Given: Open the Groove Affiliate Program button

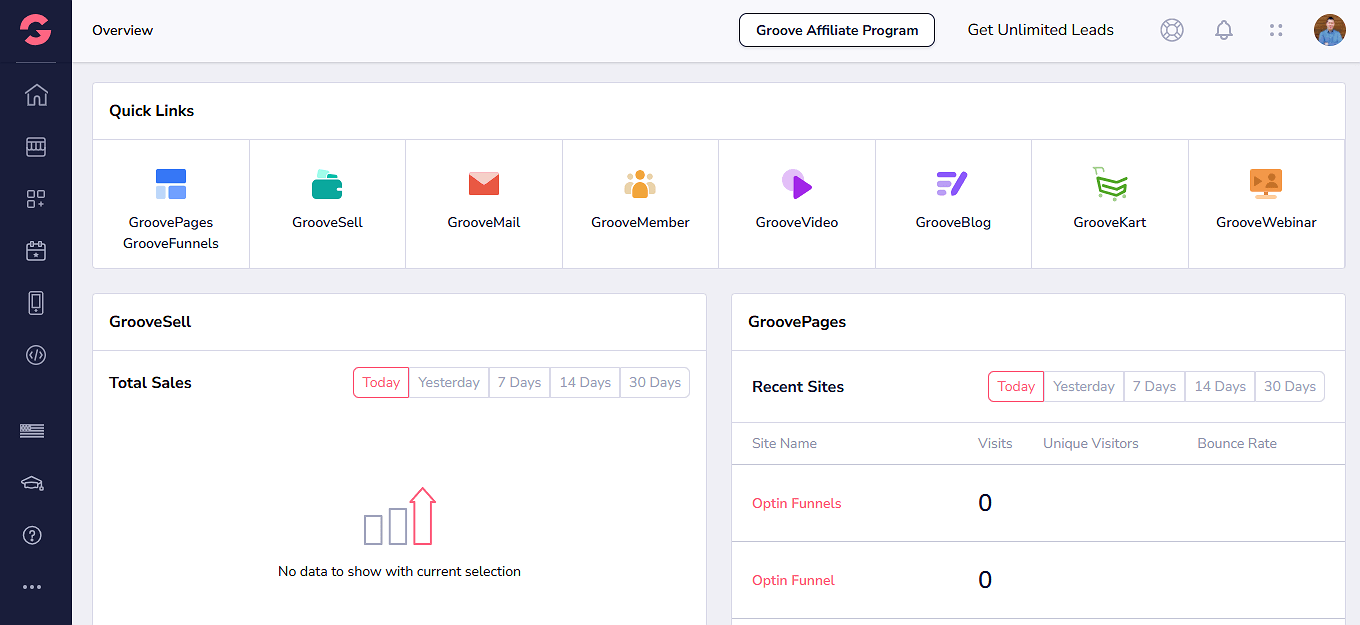Looking at the screenshot, I should coord(837,30).
